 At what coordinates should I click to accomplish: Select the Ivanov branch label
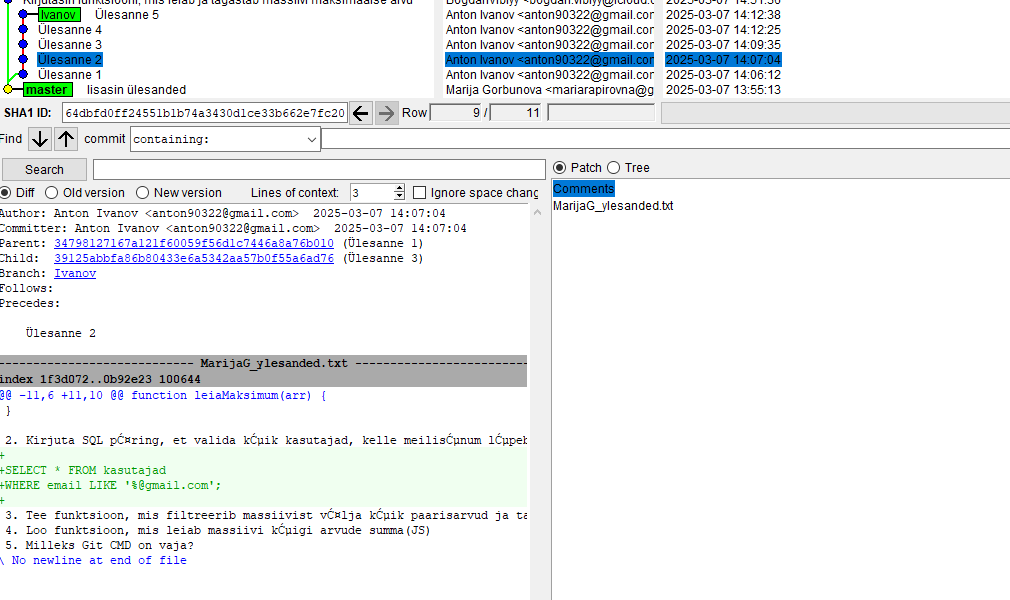pyautogui.click(x=60, y=15)
